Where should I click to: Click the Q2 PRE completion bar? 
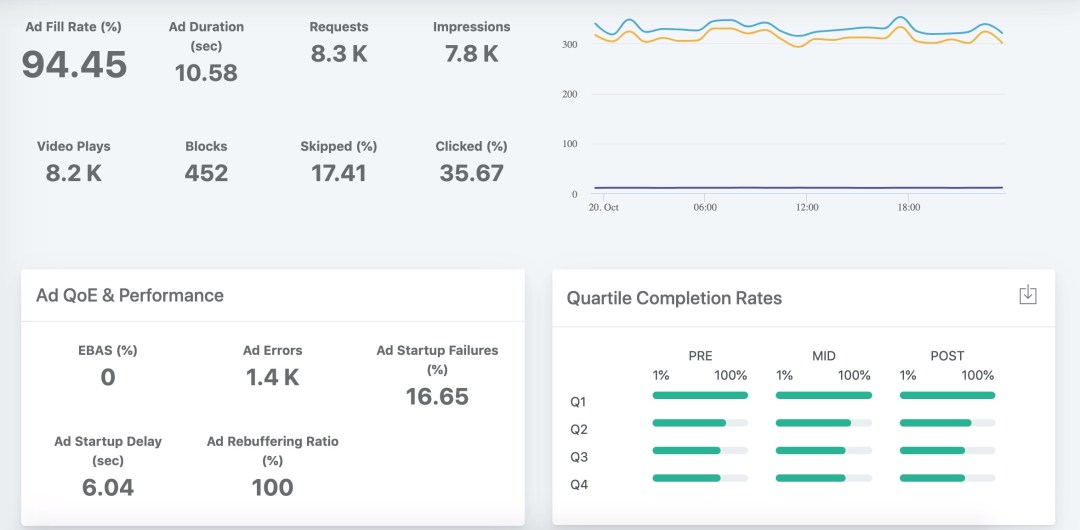[700, 422]
